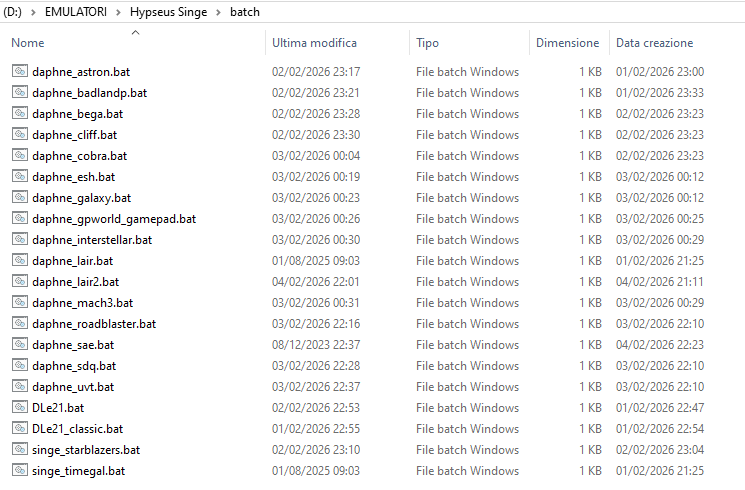
Task: Click modified date 03/02/2026 00:04
Action: pyautogui.click(x=316, y=156)
